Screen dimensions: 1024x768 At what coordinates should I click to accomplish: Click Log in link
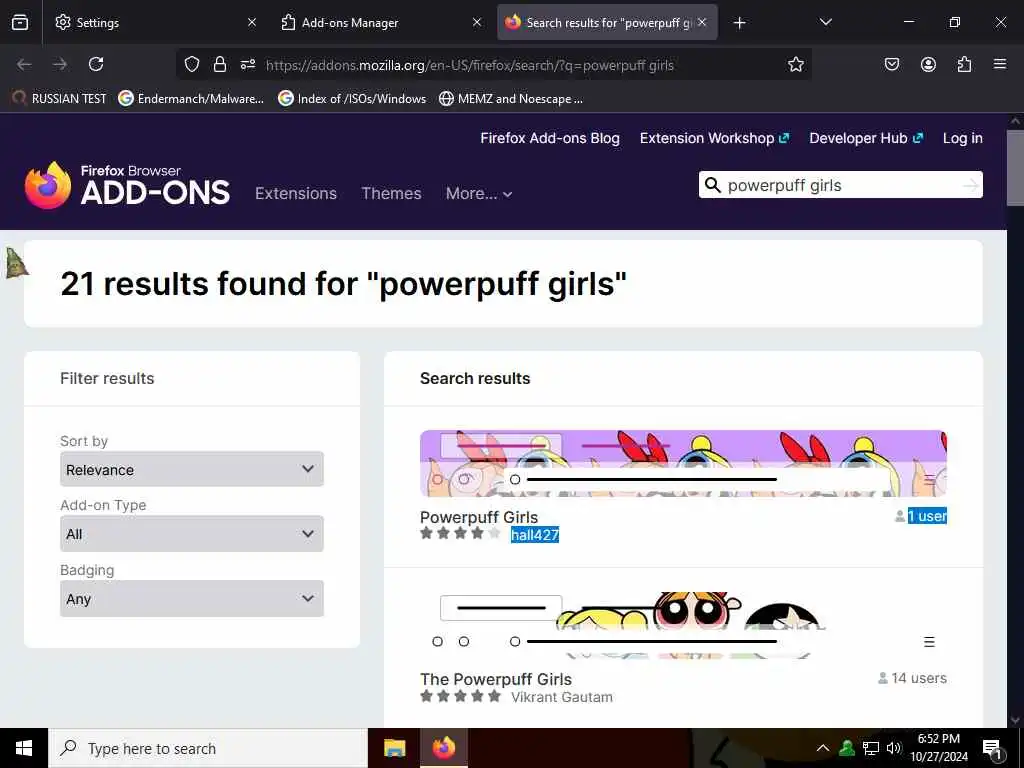point(963,138)
